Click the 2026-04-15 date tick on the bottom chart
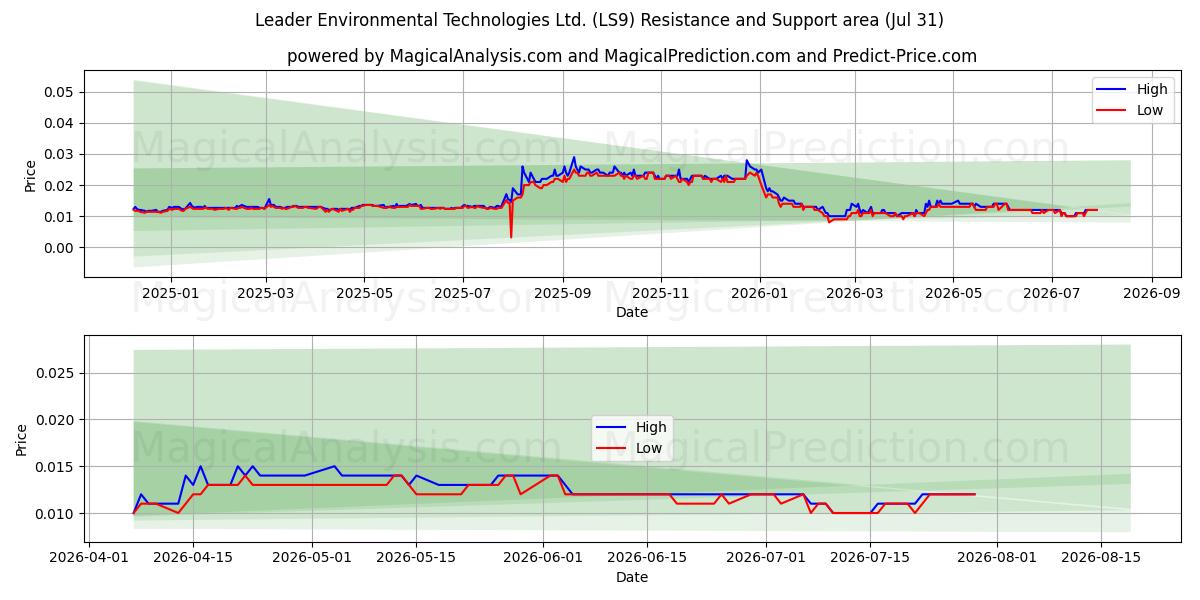Screen dimensions: 1200x600 click(193, 559)
